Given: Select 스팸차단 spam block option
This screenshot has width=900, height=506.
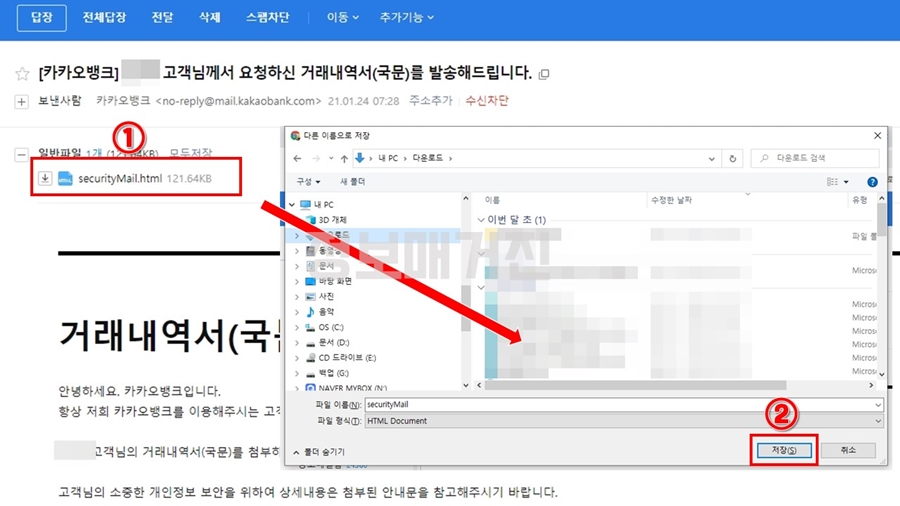Looking at the screenshot, I should point(267,18).
